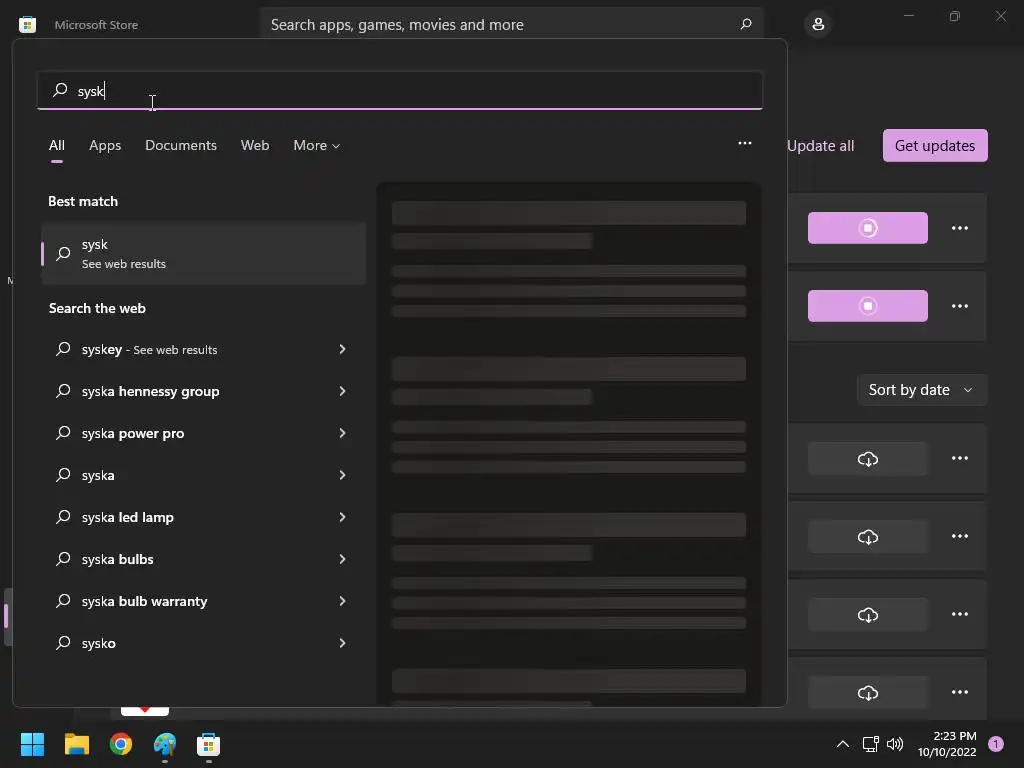The image size is (1024, 768).
Task: Switch to the Web search tab
Action: [255, 145]
